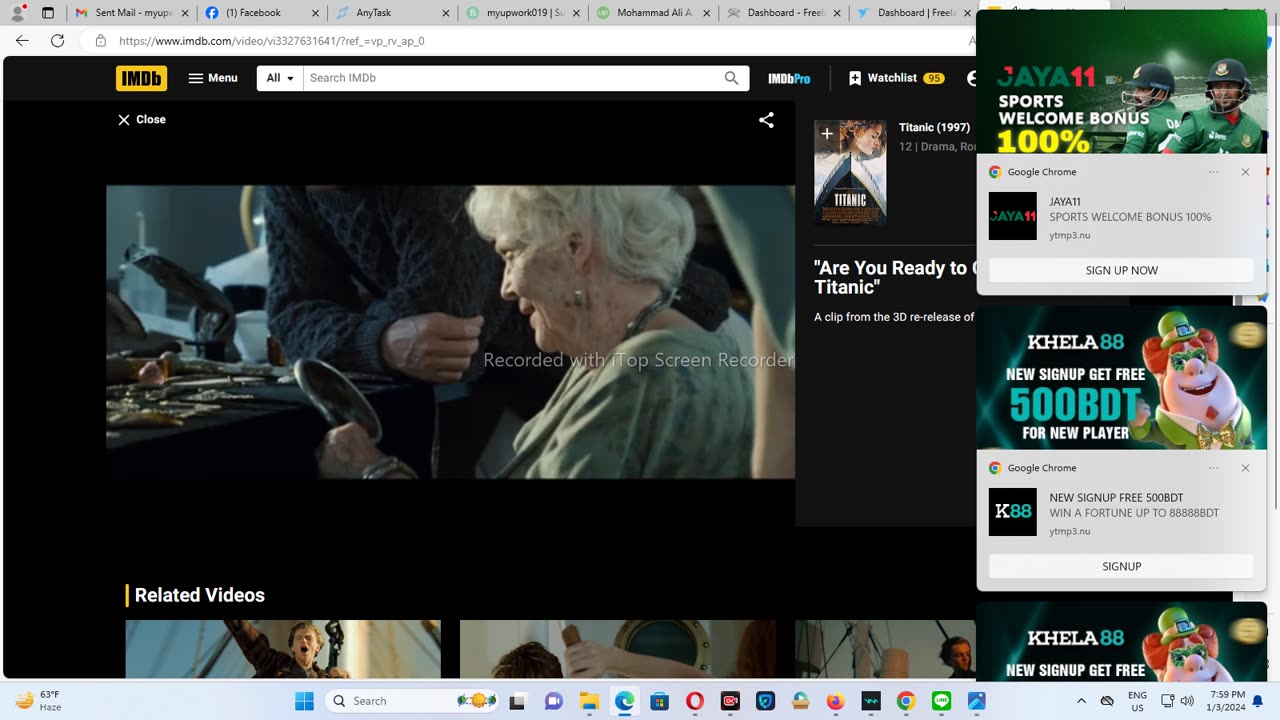The width and height of the screenshot is (1280, 720).
Task: Click the JAYA11 sports bonus banner
Action: (1121, 82)
